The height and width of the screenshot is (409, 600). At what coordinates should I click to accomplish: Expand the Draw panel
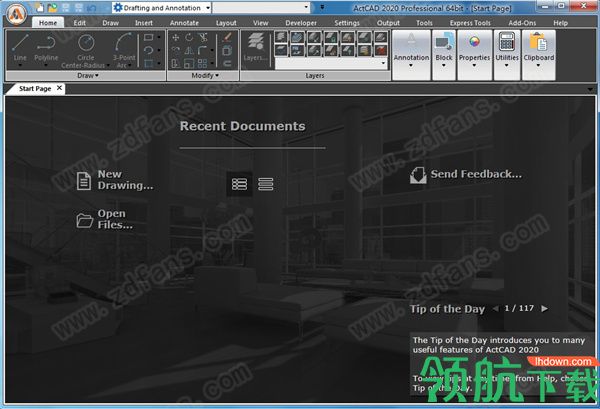pyautogui.click(x=88, y=75)
